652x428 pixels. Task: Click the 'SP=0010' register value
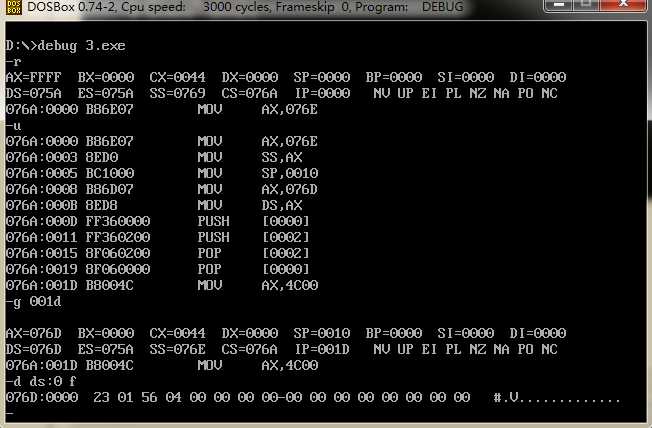tap(321, 333)
